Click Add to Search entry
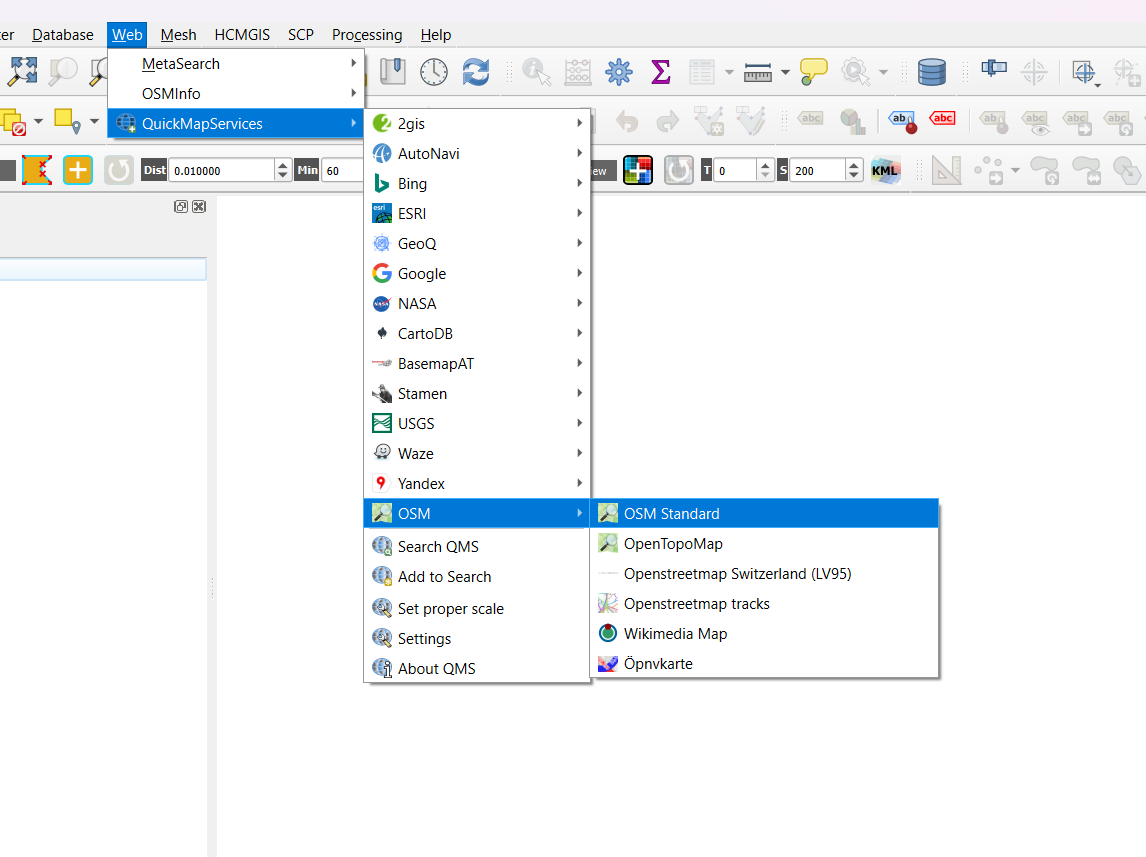Viewport: 1146px width, 857px height. point(477,576)
